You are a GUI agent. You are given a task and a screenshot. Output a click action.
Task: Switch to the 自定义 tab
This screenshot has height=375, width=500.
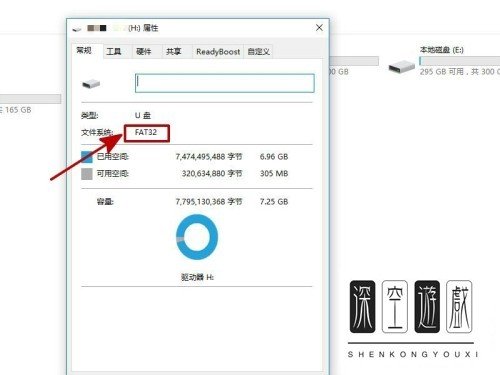click(x=258, y=52)
